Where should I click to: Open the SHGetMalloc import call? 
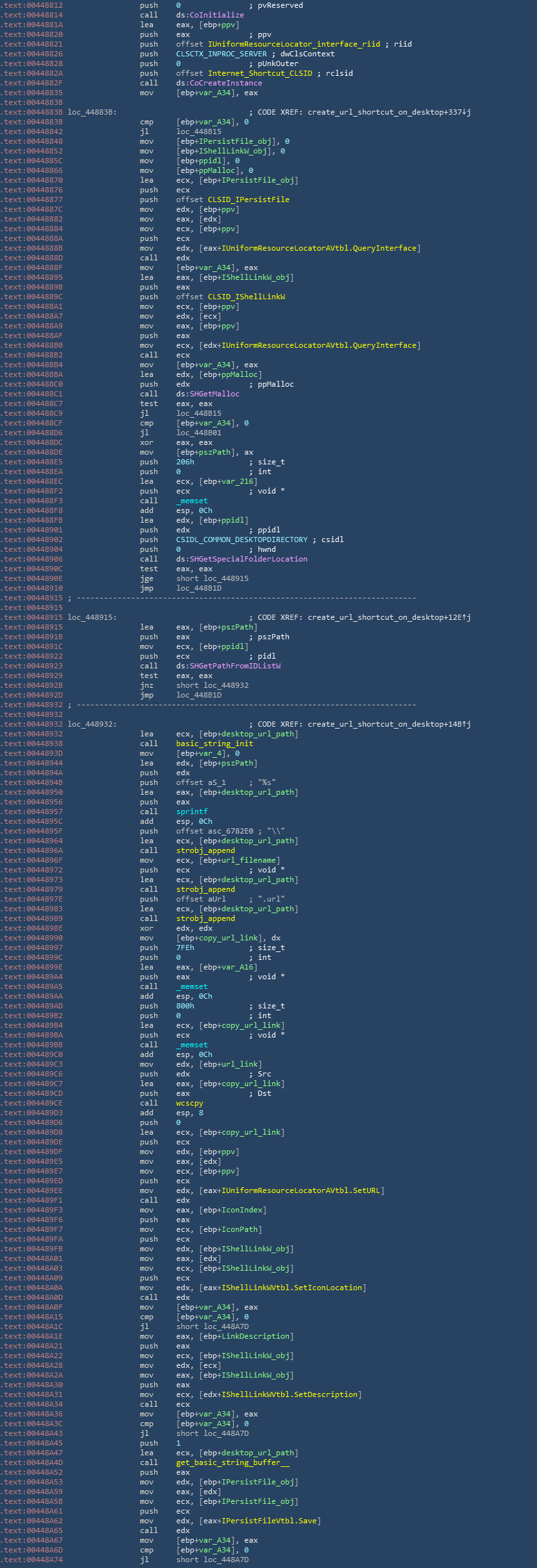pyautogui.click(x=214, y=394)
